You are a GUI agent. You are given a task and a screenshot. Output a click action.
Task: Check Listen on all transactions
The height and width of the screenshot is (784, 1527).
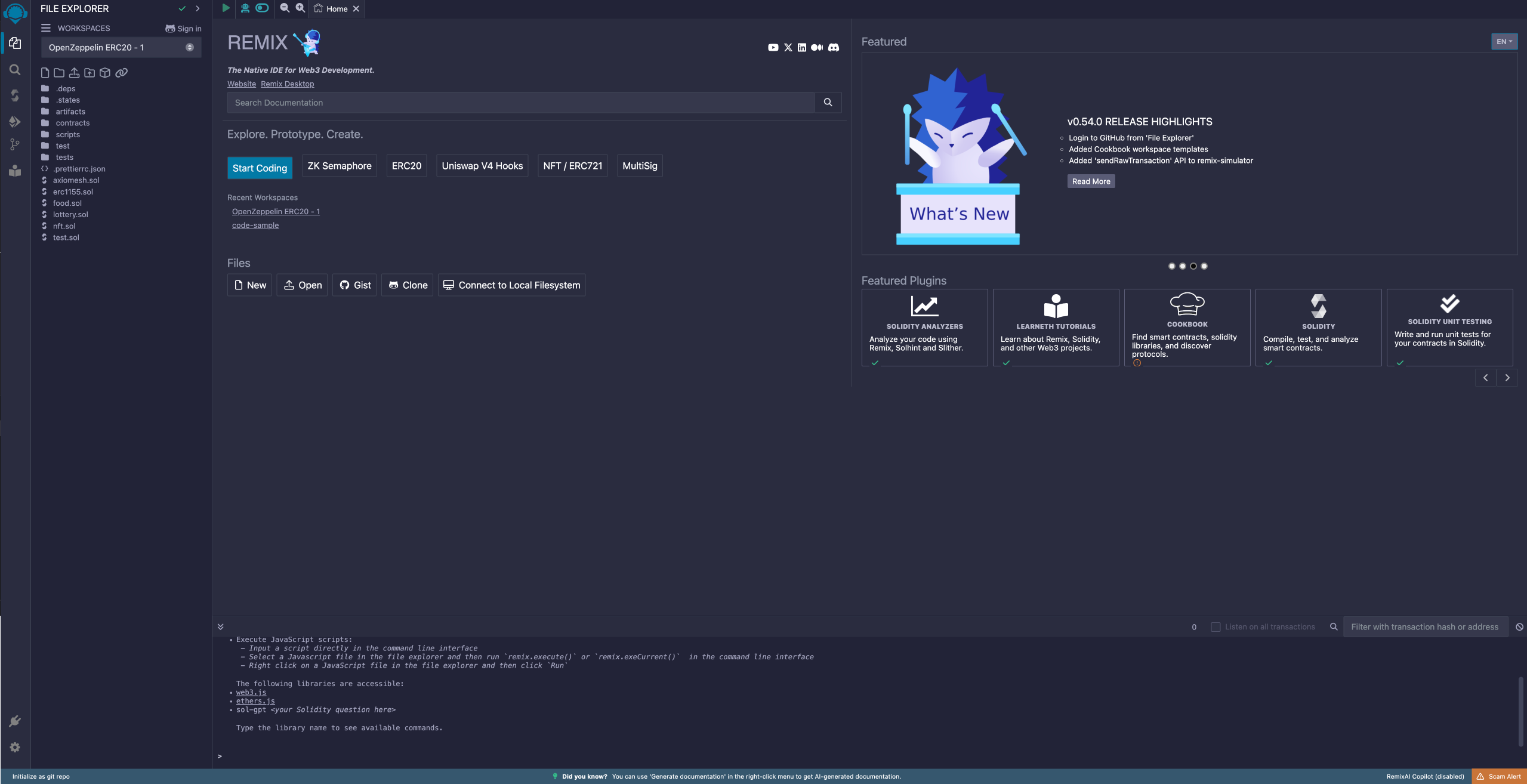click(1216, 627)
